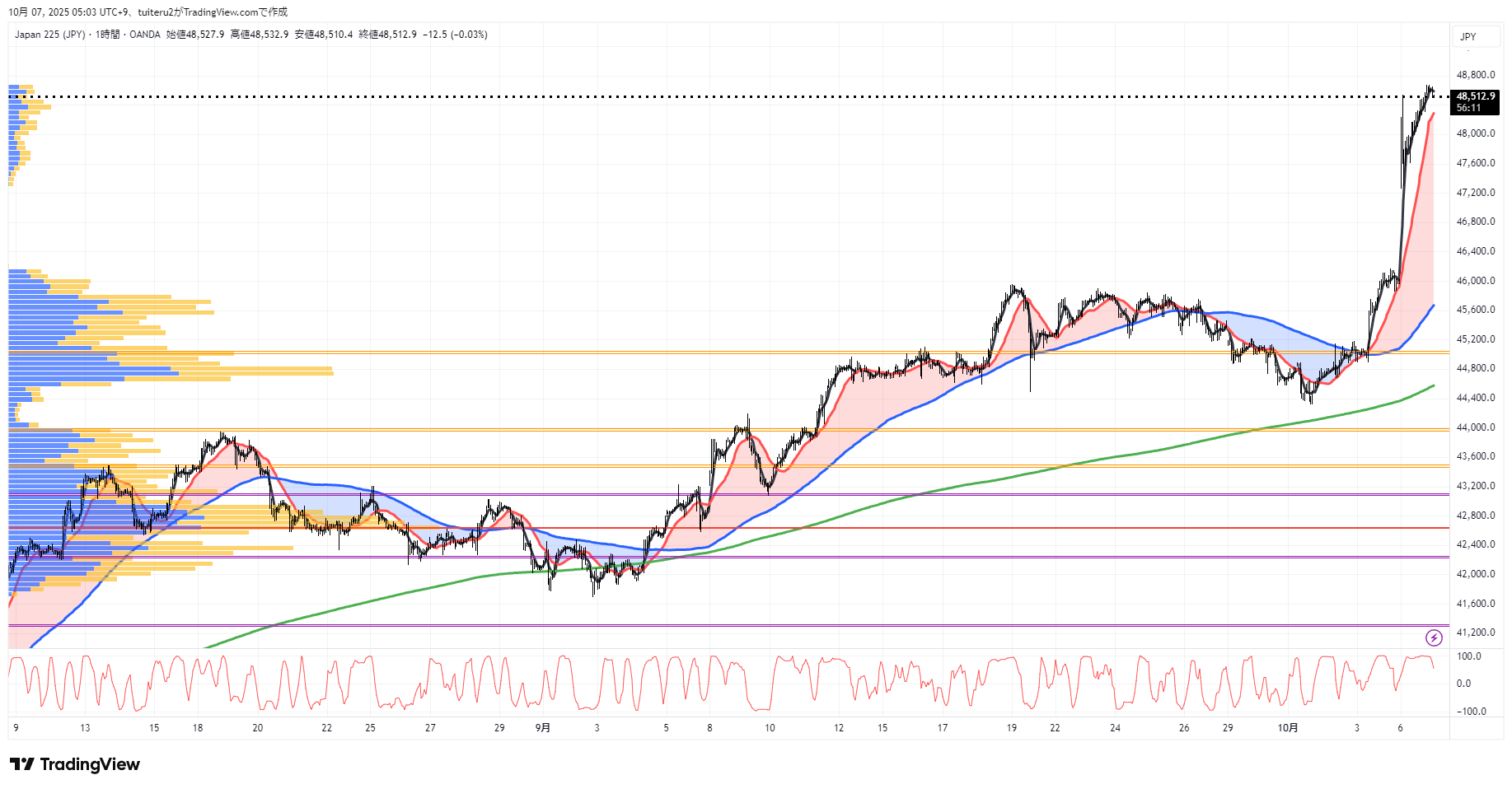Click the Japan 225 (JPY) symbol title
Screen dimensions: 1512x789
coord(49,35)
